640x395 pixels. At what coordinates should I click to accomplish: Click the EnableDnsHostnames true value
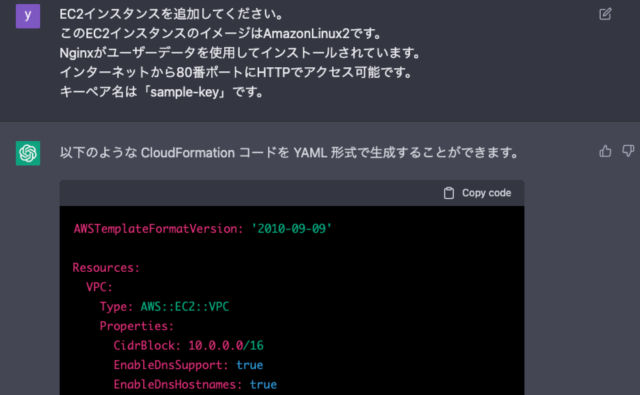(263, 384)
